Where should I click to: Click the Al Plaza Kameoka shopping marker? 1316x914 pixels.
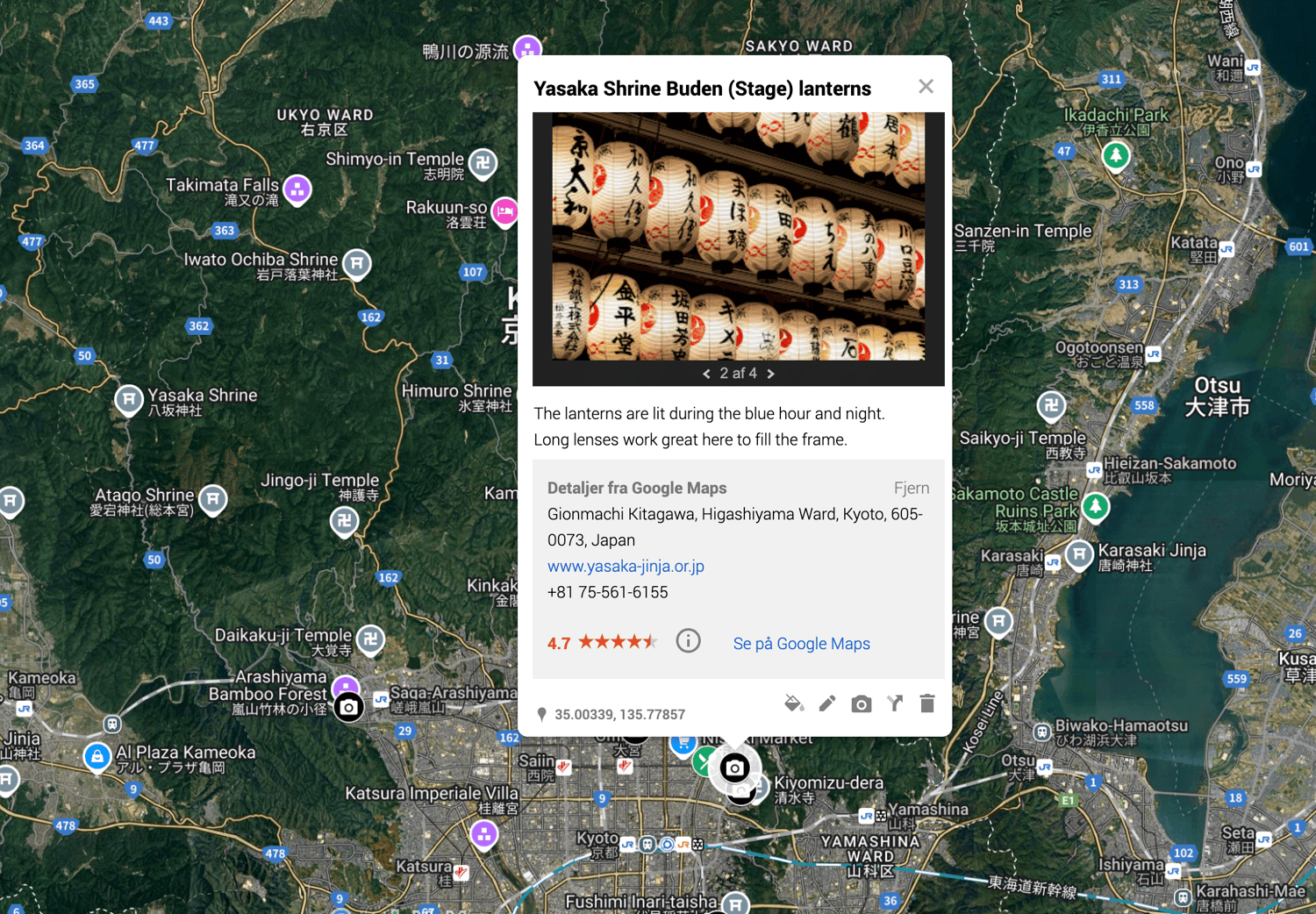coord(97,756)
